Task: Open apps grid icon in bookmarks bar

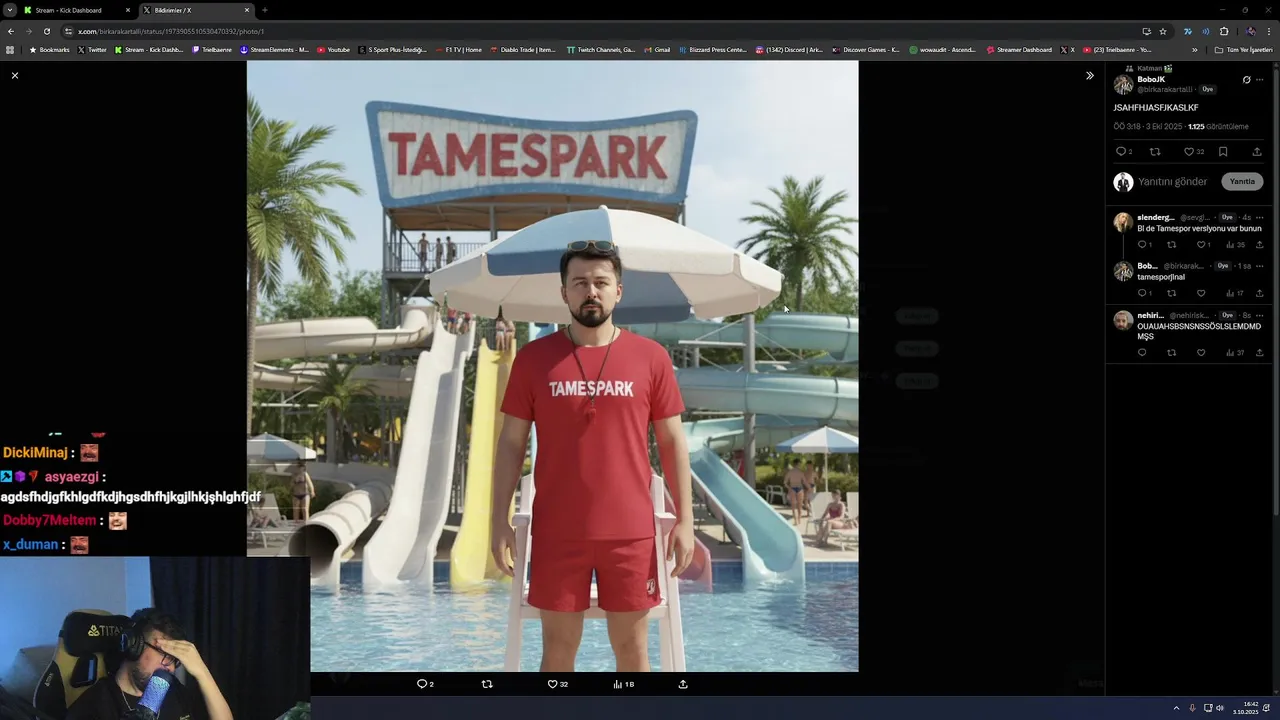Action: click(10, 49)
